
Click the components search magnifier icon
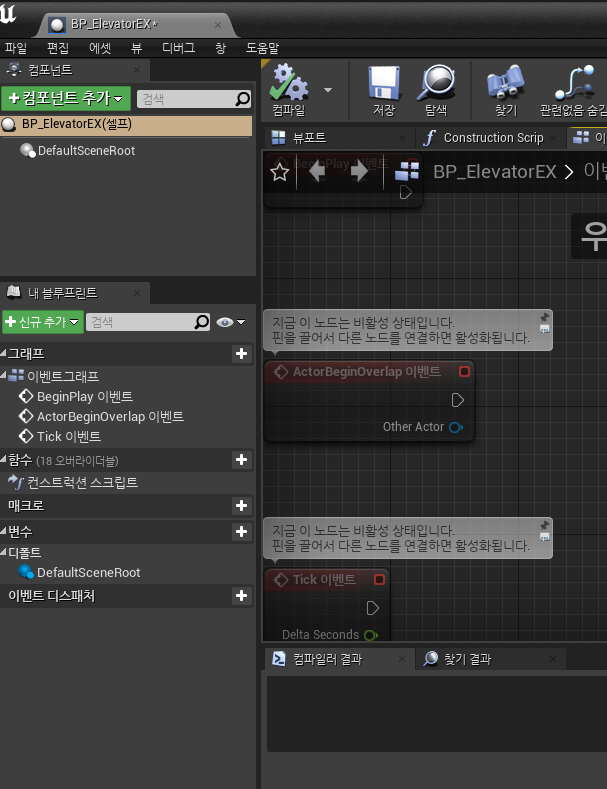(x=243, y=99)
